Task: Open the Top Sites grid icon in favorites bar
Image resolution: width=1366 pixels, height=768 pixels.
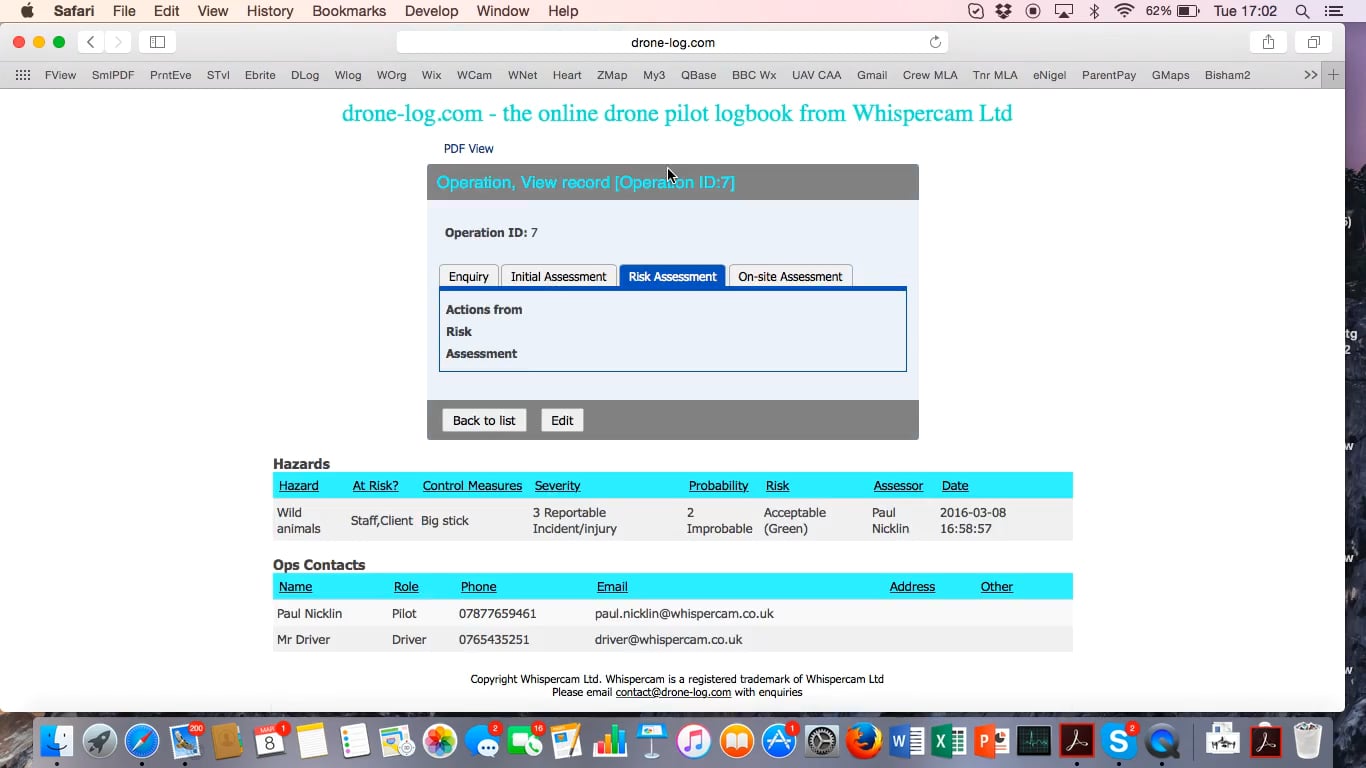Action: click(x=23, y=75)
